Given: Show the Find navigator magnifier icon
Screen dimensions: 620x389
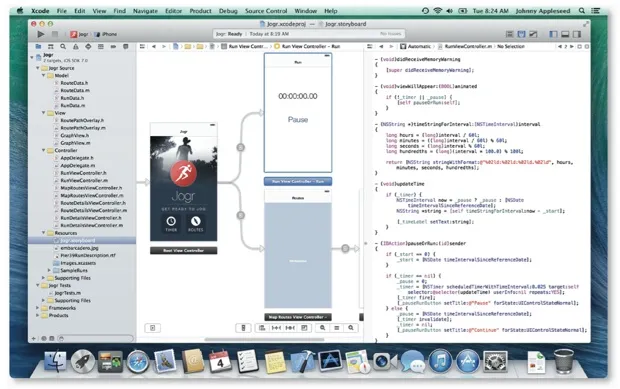Looking at the screenshot, I should (x=63, y=47).
